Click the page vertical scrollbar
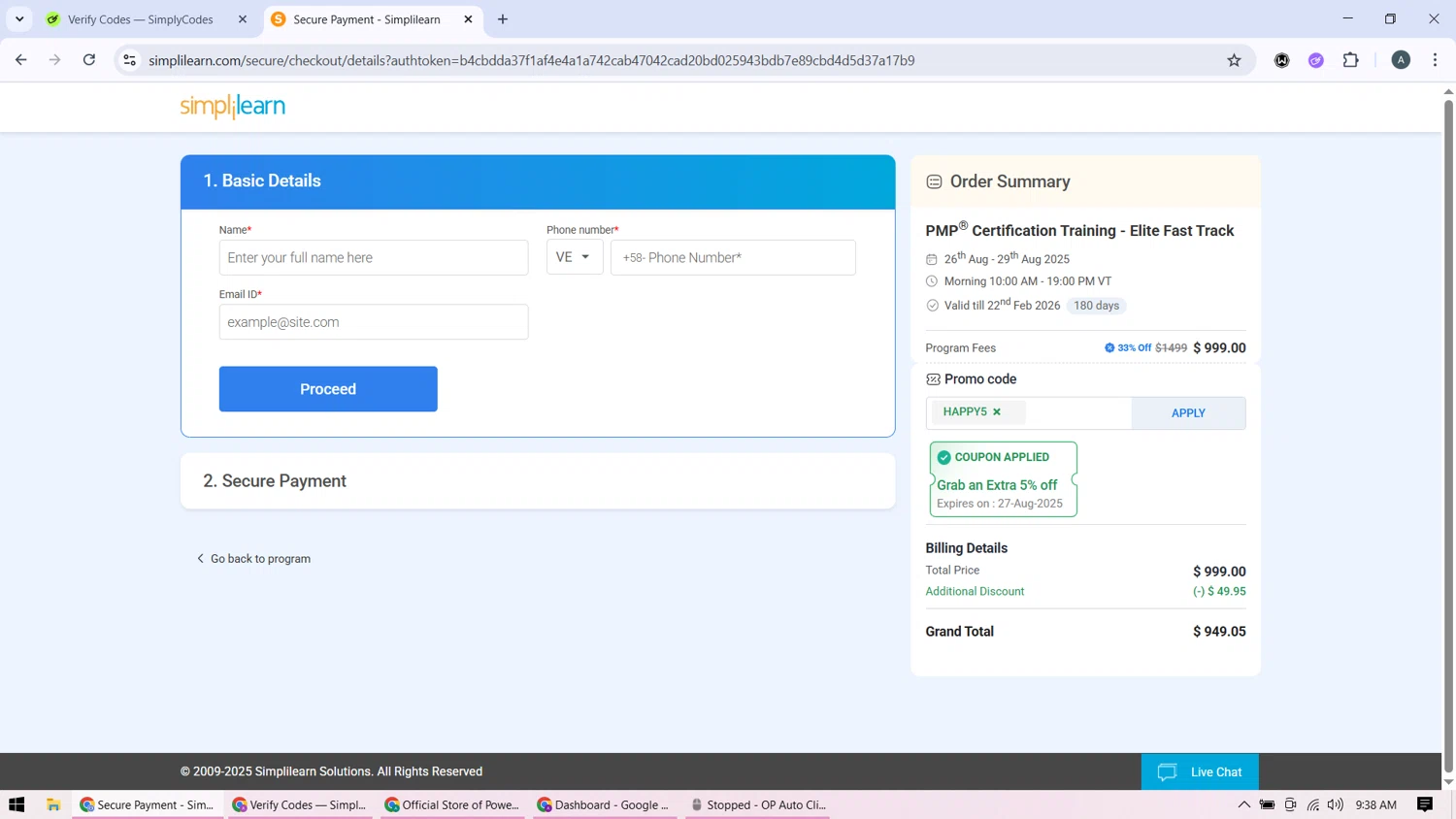 pyautogui.click(x=1448, y=437)
